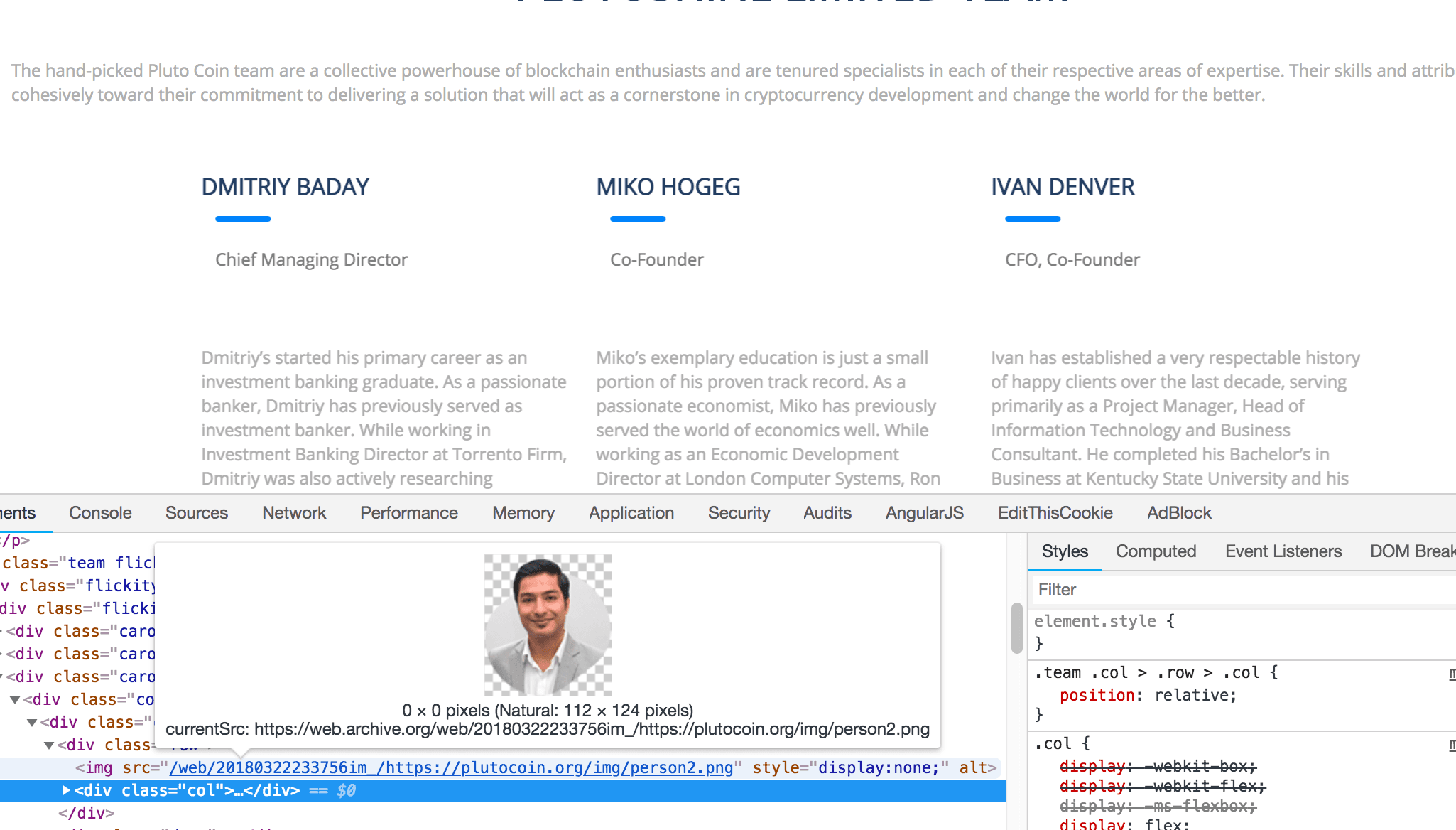This screenshot has height=830, width=1456.
Task: Switch to the Computed styles tab
Action: tap(1156, 551)
